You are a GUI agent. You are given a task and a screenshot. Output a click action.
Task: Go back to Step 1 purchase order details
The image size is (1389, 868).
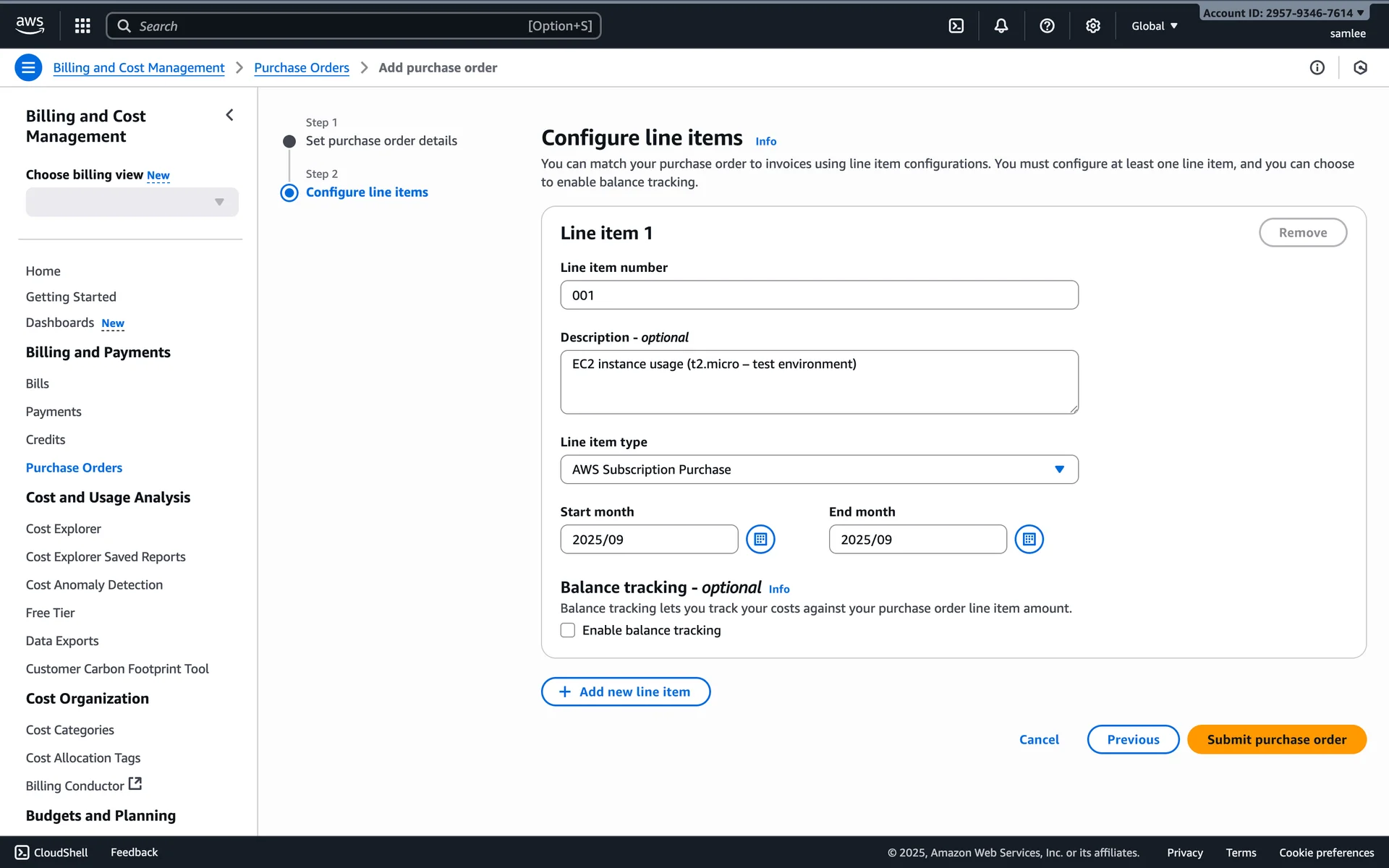pyautogui.click(x=381, y=141)
